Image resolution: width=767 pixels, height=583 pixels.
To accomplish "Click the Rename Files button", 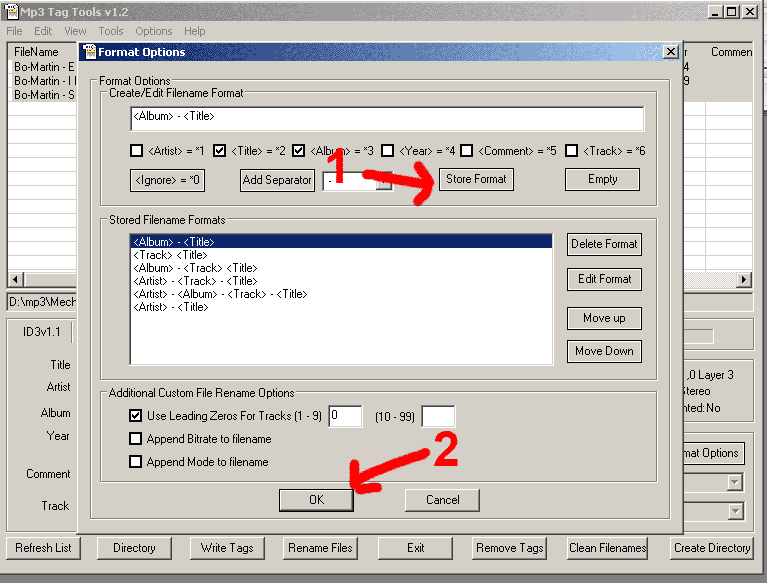I will (x=320, y=548).
